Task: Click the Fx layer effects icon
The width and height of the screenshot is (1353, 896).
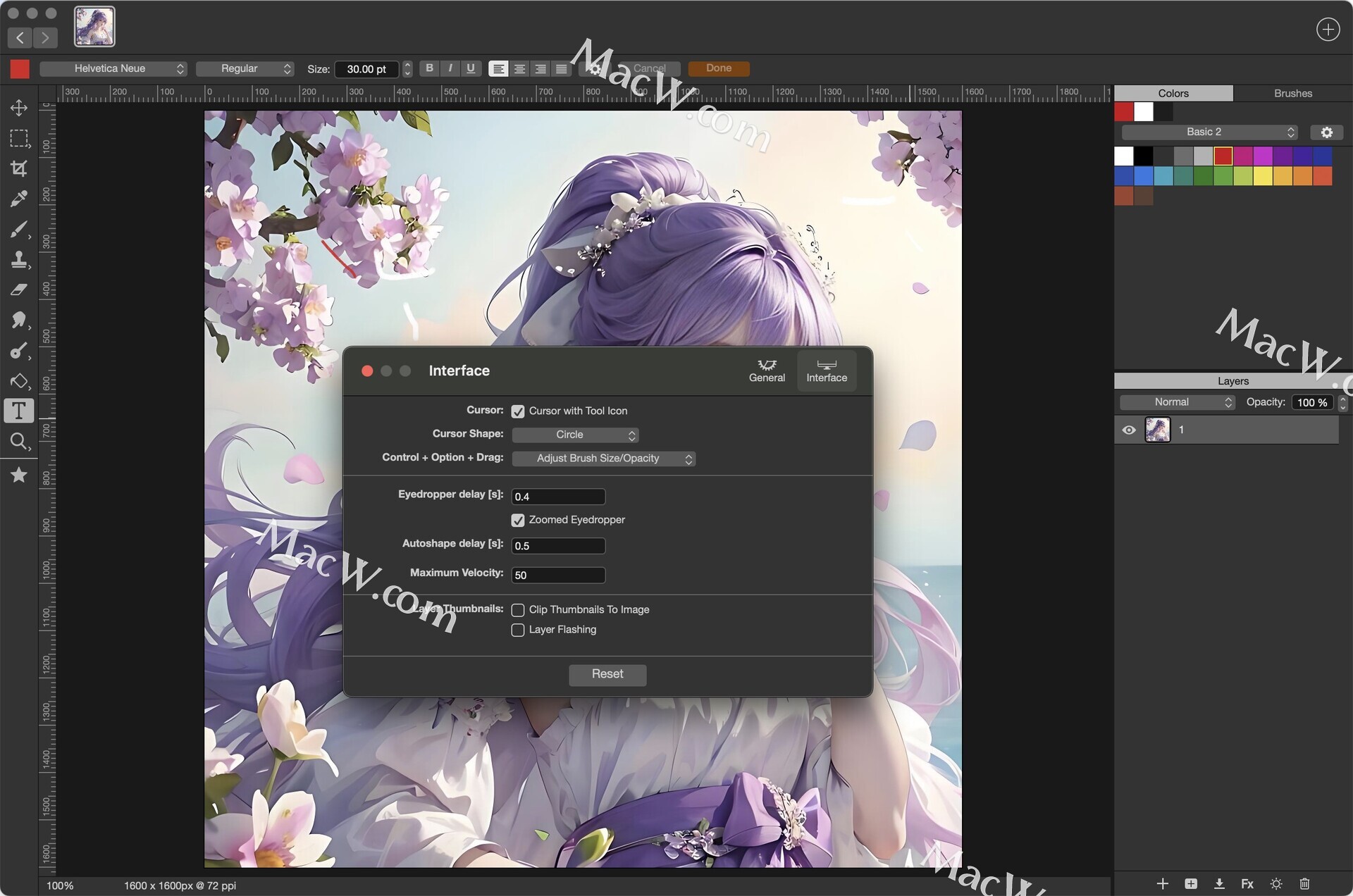Action: pos(1247,883)
